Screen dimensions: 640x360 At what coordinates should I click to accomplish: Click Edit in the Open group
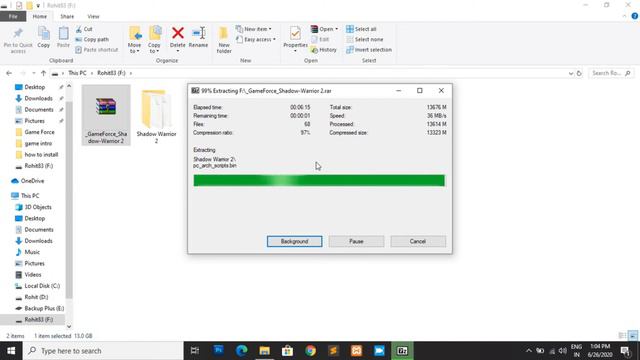(320, 39)
